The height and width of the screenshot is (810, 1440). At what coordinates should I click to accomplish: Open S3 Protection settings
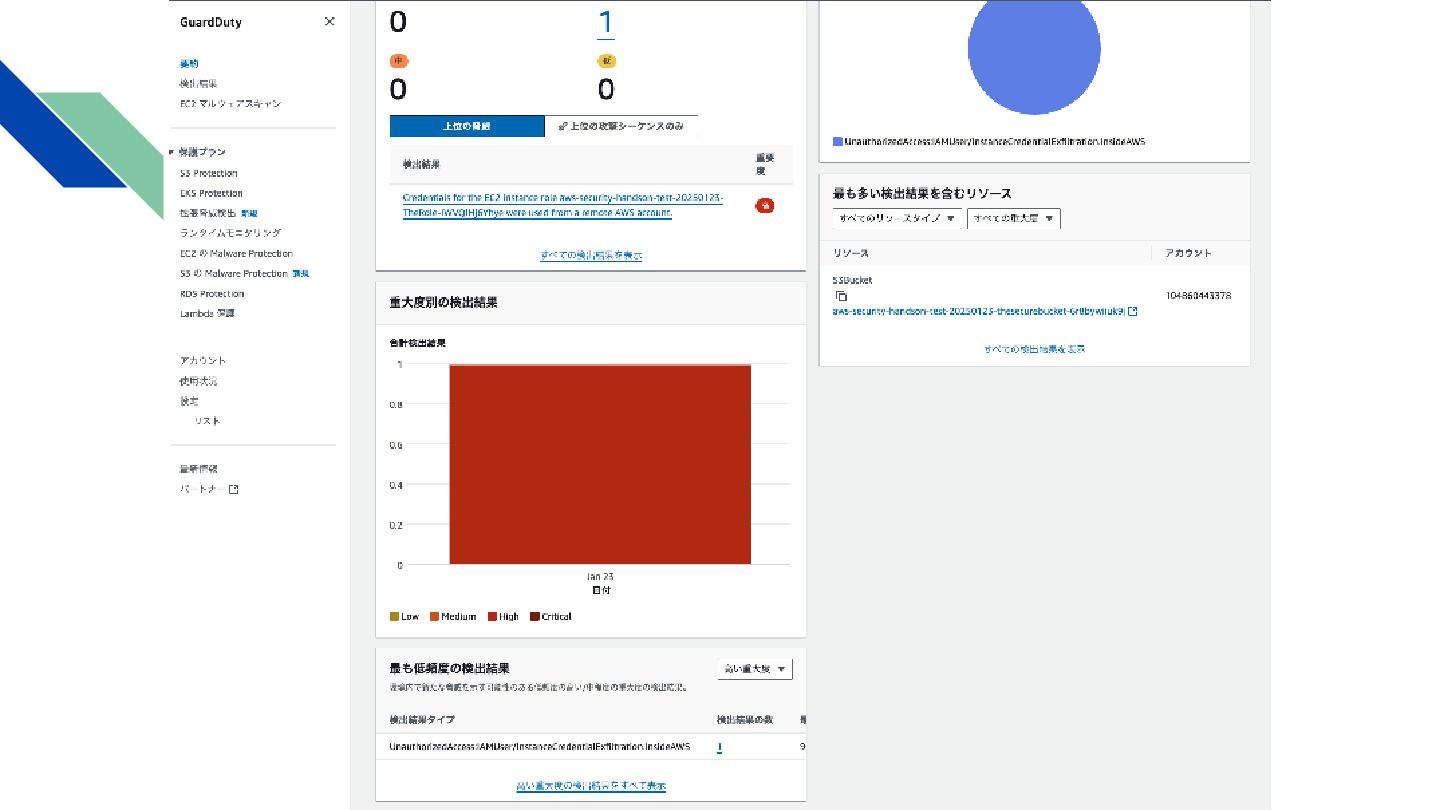coord(208,173)
